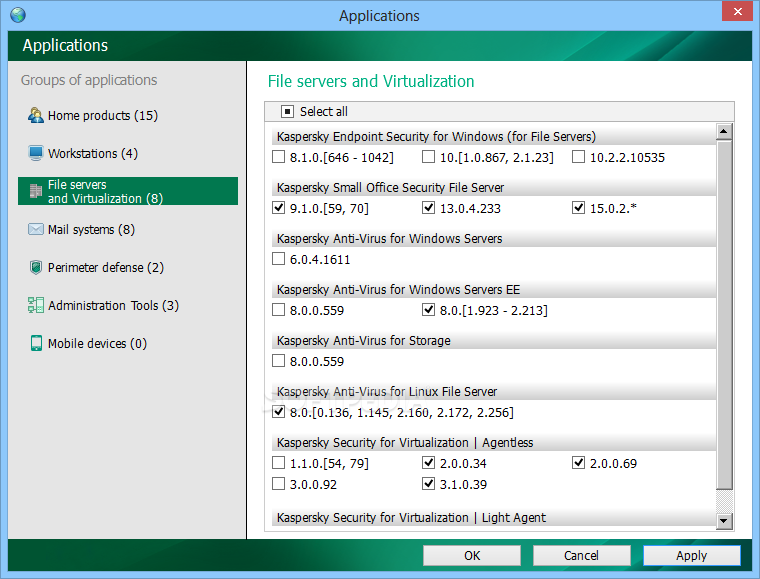Click Kaspersky Small Office Security File Server header
Viewport: 760px width, 579px height.
(x=493, y=188)
